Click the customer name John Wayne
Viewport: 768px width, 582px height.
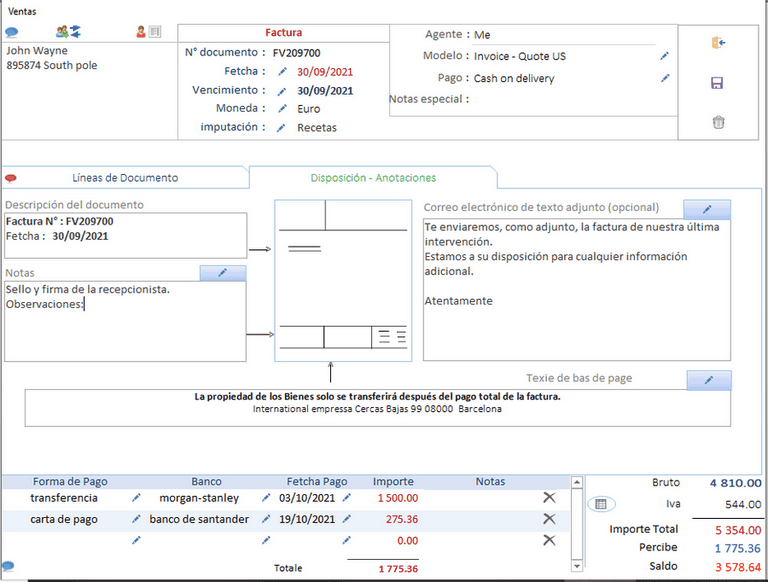pyautogui.click(x=37, y=50)
